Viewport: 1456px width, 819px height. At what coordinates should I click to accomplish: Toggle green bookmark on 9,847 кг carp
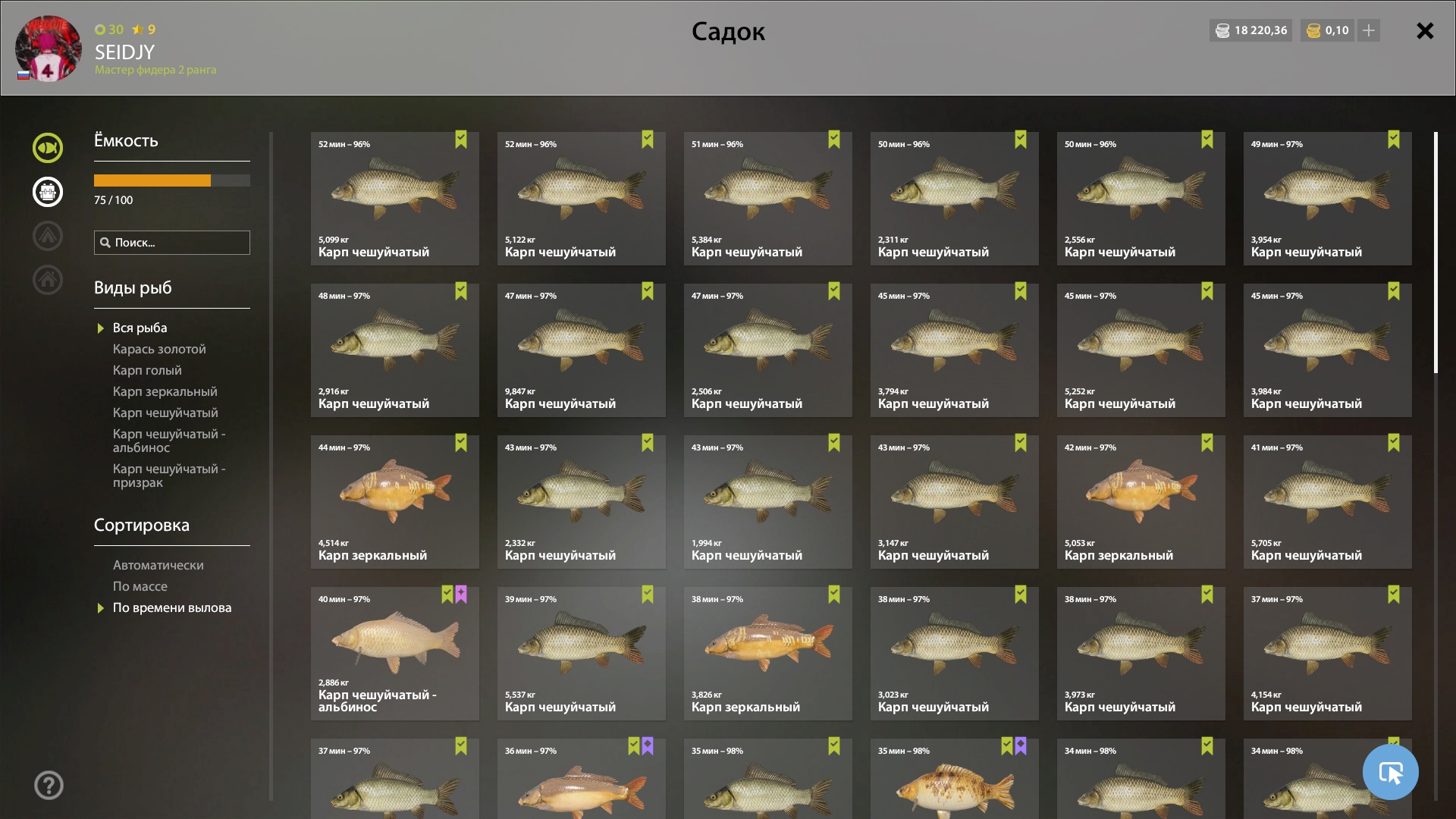pyautogui.click(x=648, y=291)
